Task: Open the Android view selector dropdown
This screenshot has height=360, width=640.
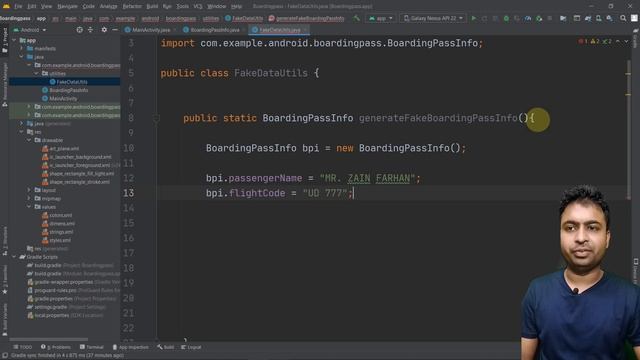Action: tap(30, 30)
